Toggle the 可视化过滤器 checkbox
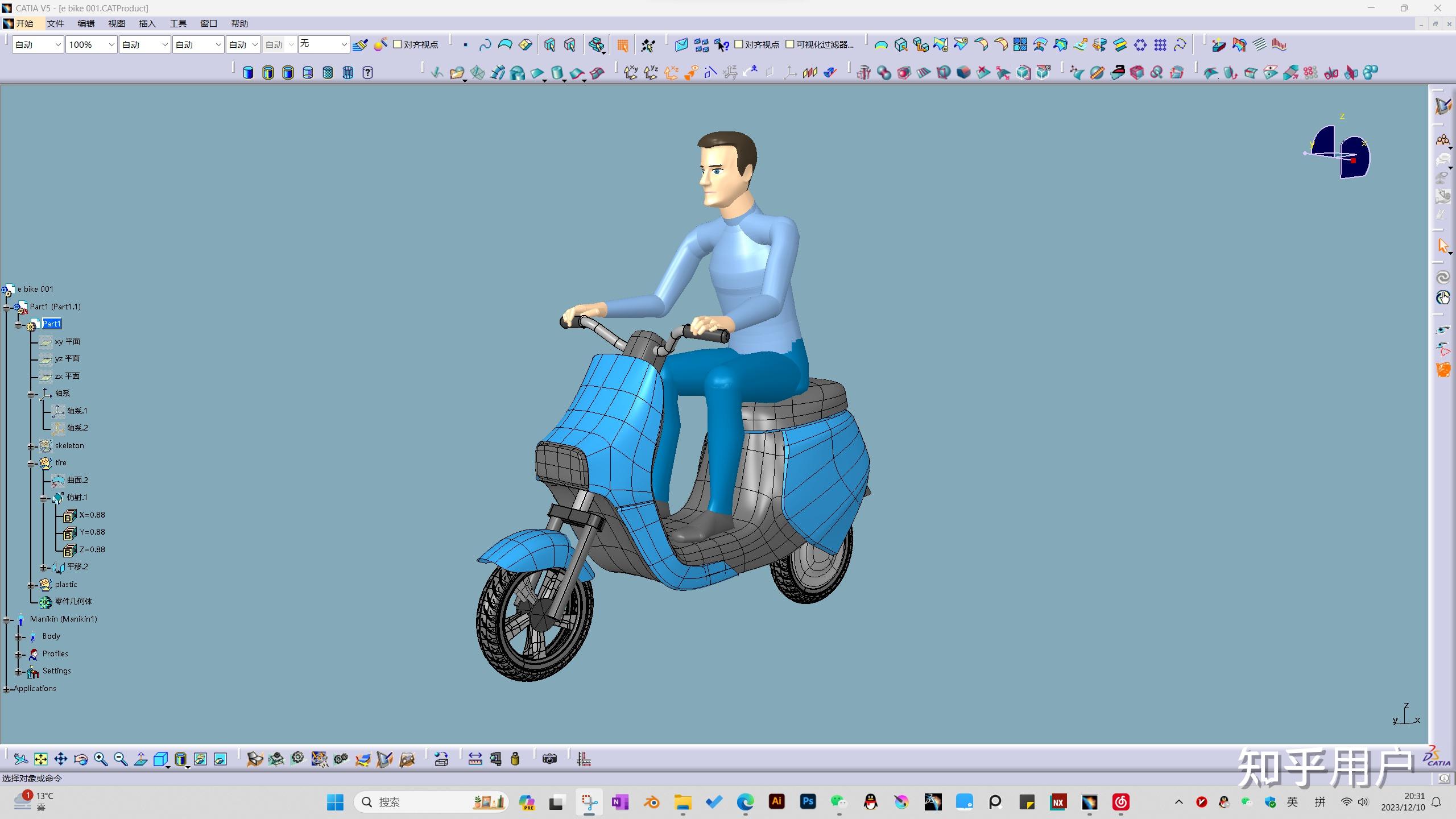The height and width of the screenshot is (819, 1456). pyautogui.click(x=790, y=44)
